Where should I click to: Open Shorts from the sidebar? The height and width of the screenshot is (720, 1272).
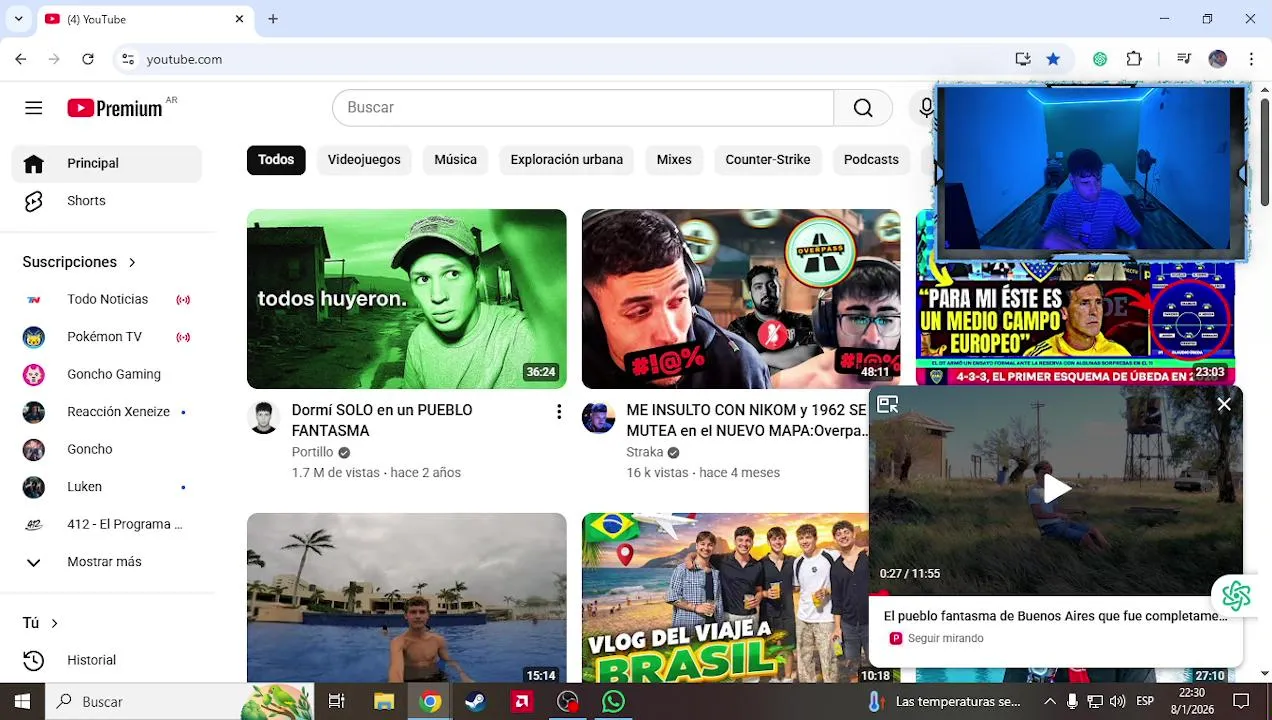pyautogui.click(x=106, y=201)
